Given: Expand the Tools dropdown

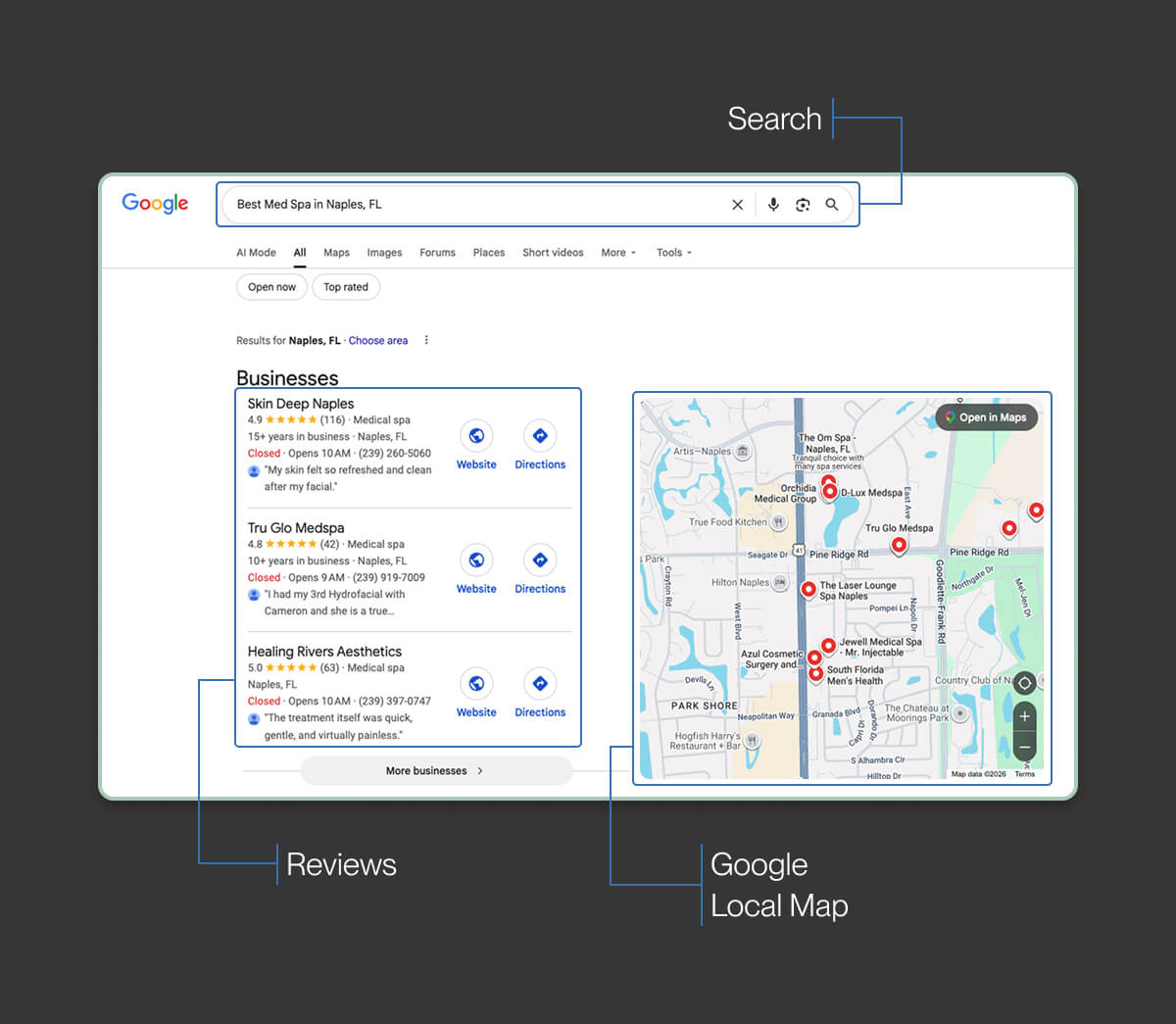Looking at the screenshot, I should click(x=674, y=253).
